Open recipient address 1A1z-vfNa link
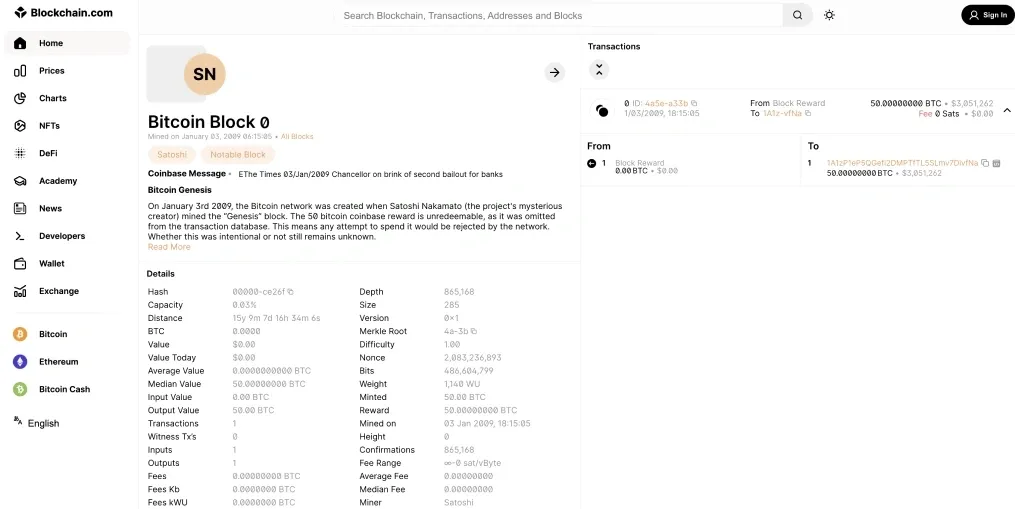The height and width of the screenshot is (509, 1015). (x=782, y=113)
